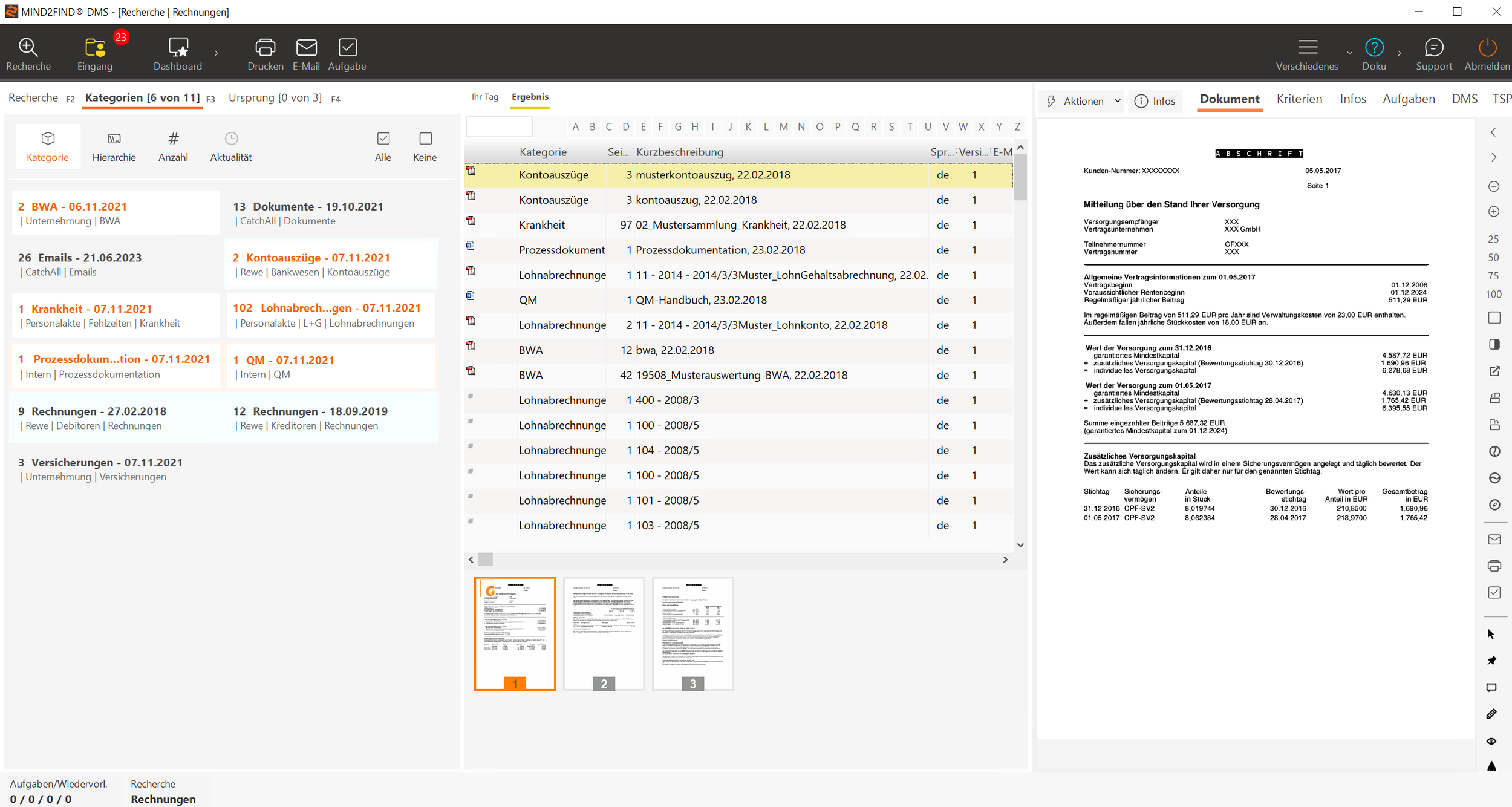Set zoom to 75 percent
Image resolution: width=1512 pixels, height=807 pixels.
pos(1493,276)
